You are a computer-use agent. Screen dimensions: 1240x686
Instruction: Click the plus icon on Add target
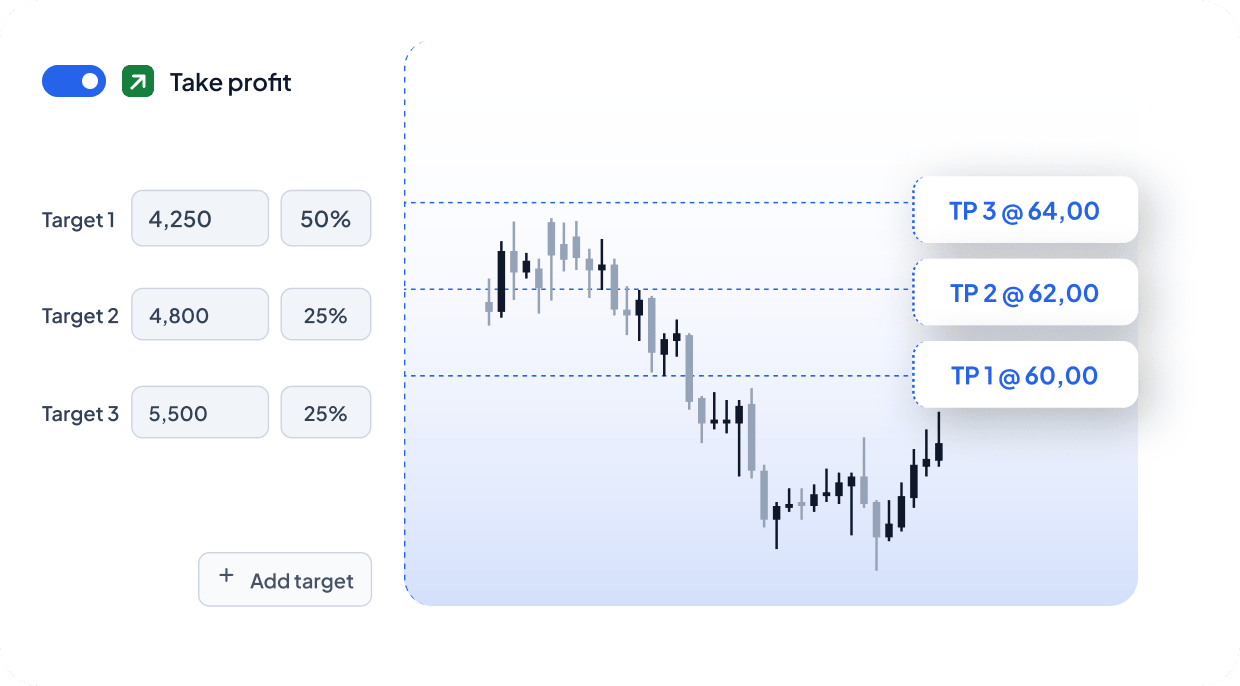[x=226, y=579]
